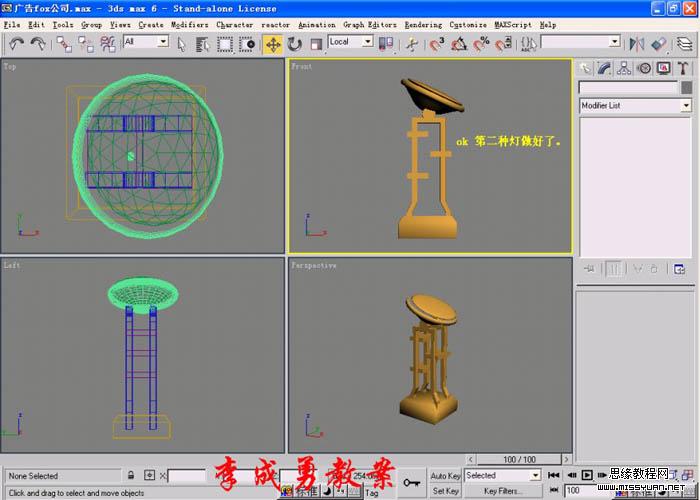Open the Mirror tool in toolbar

point(636,44)
